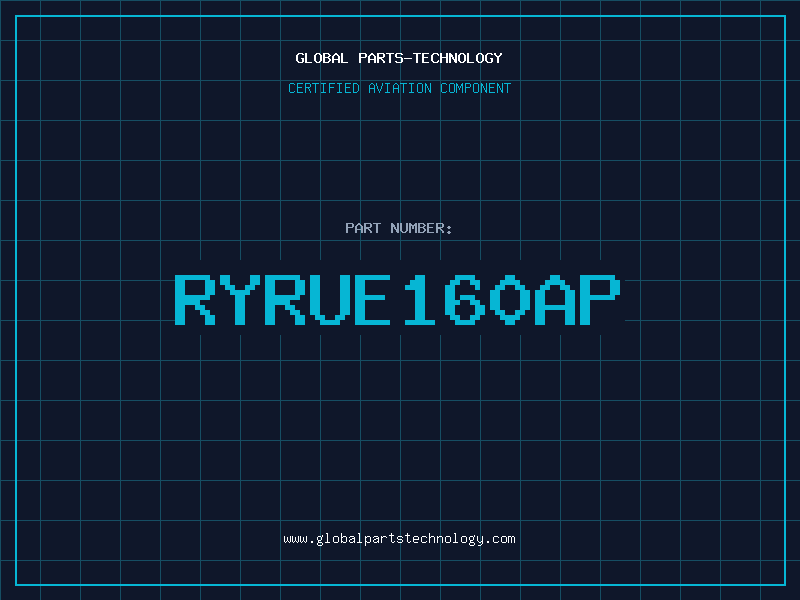
Task: Open the www.globalpartstechnology.com link
Action: [399, 539]
